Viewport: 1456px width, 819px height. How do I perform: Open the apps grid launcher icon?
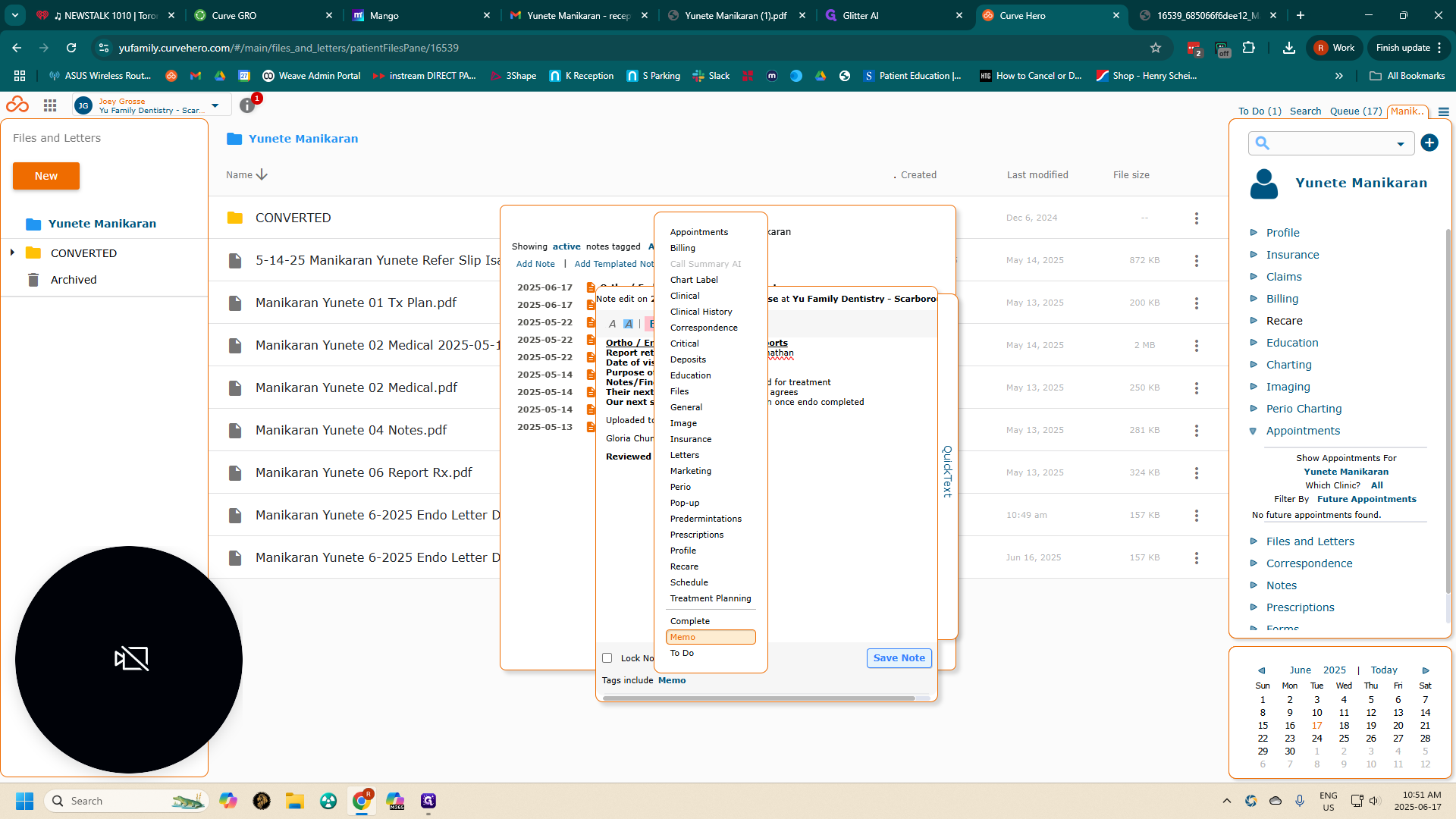click(x=50, y=105)
